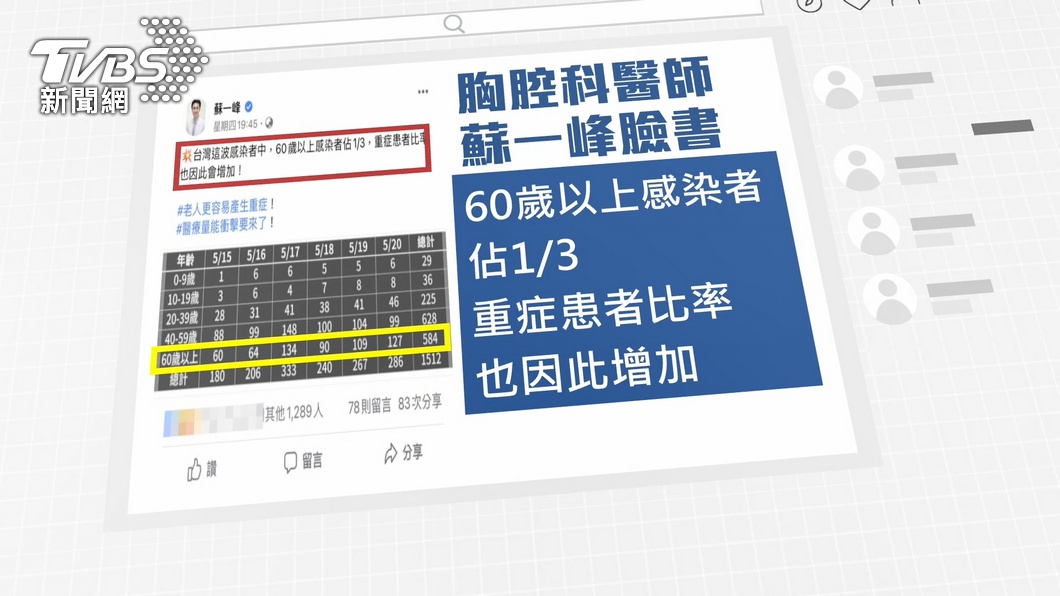
Task: Click the 也因此增加 line in blue box
Action: coord(587,371)
